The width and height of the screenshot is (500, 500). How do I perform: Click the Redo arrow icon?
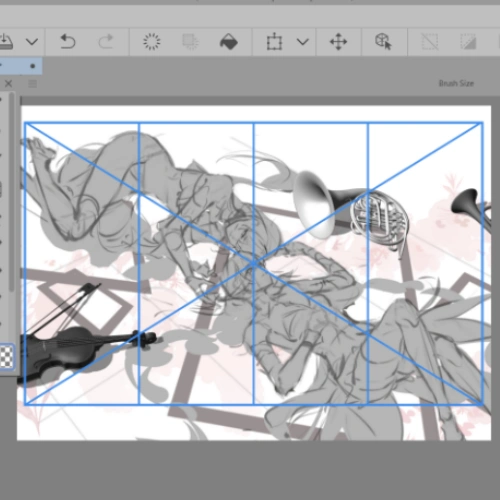106,42
